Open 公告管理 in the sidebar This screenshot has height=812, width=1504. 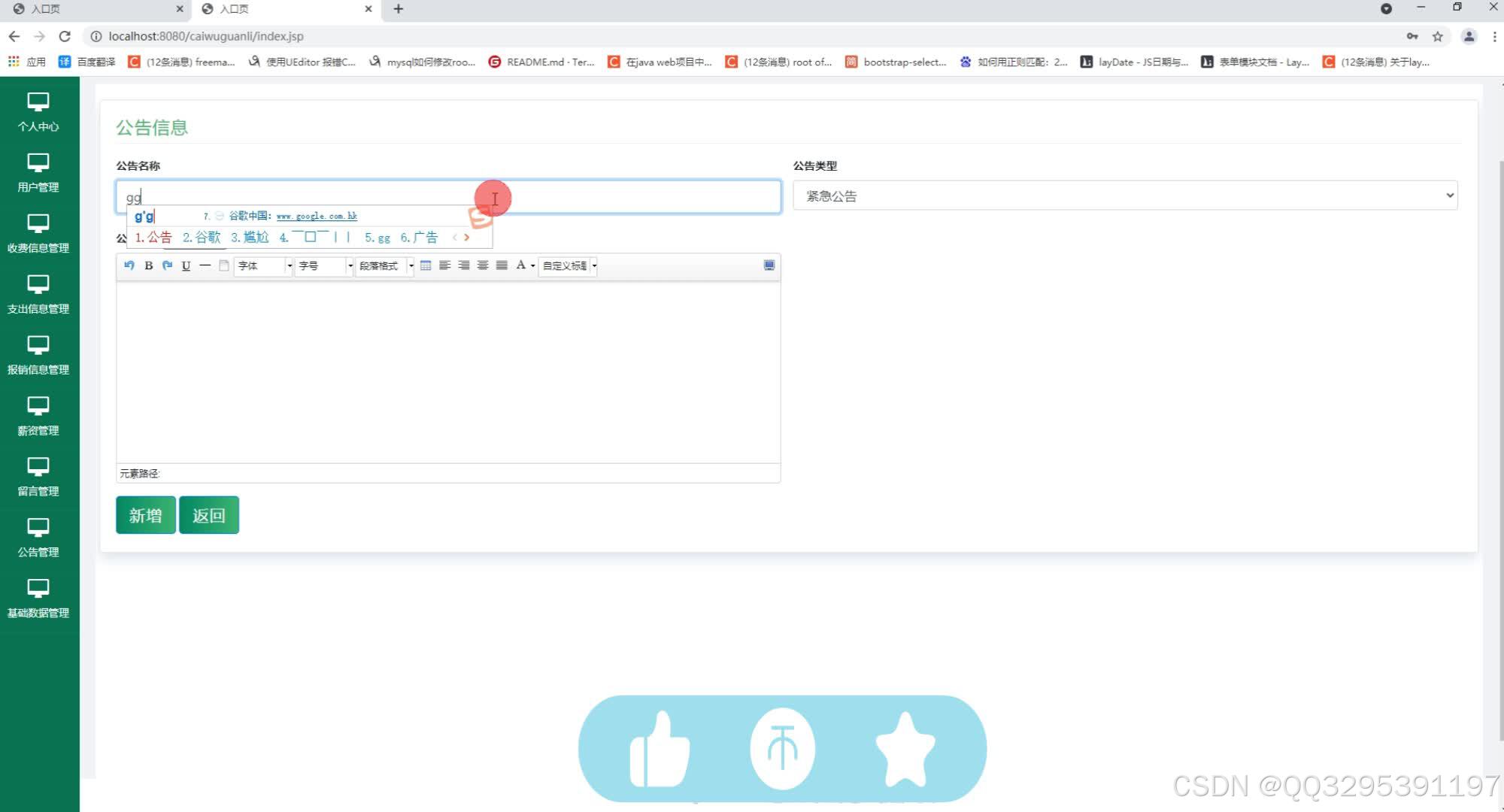(38, 538)
